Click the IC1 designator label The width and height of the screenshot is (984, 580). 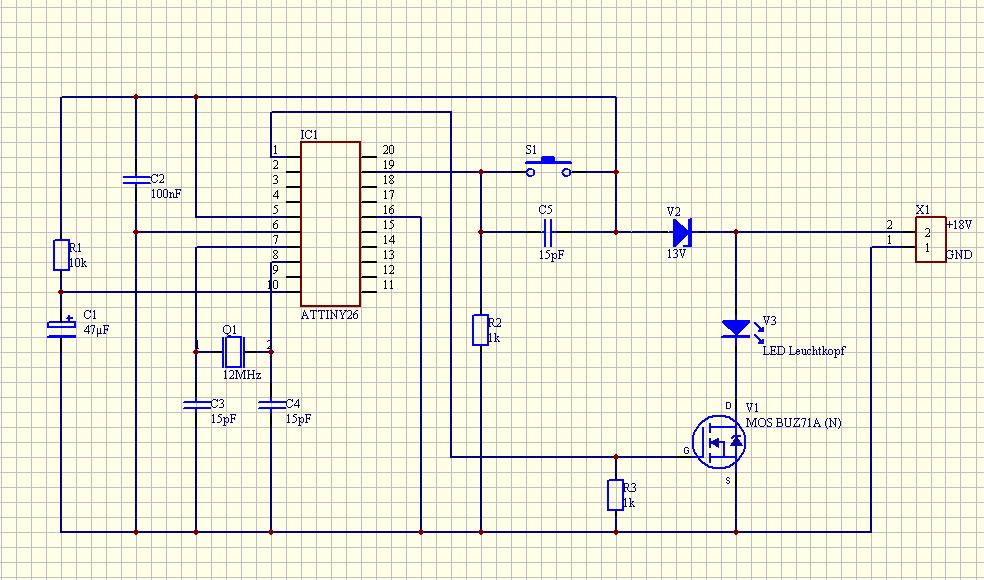coord(309,135)
